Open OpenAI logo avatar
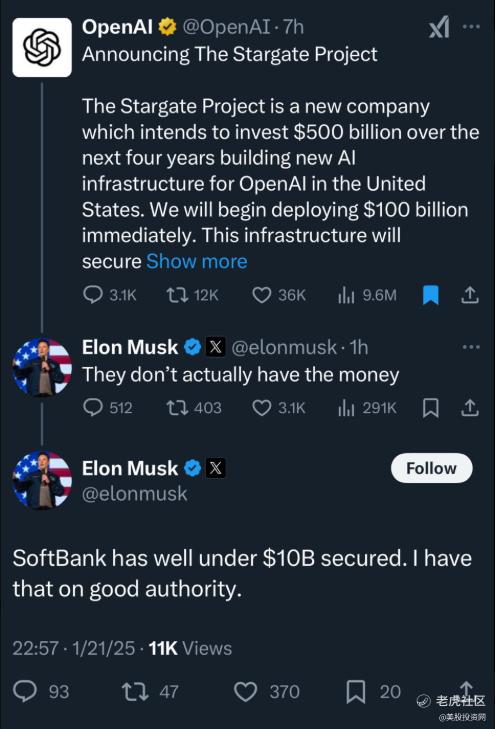 (42, 47)
